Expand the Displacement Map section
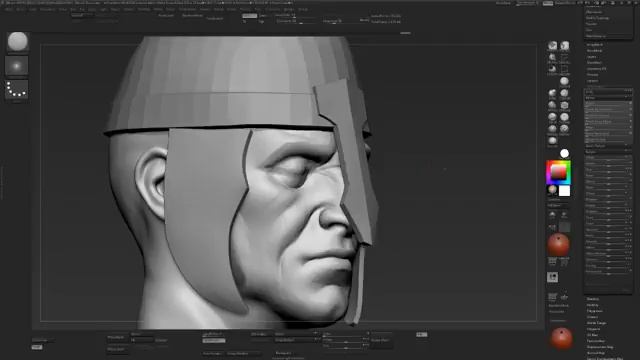 tap(600, 347)
